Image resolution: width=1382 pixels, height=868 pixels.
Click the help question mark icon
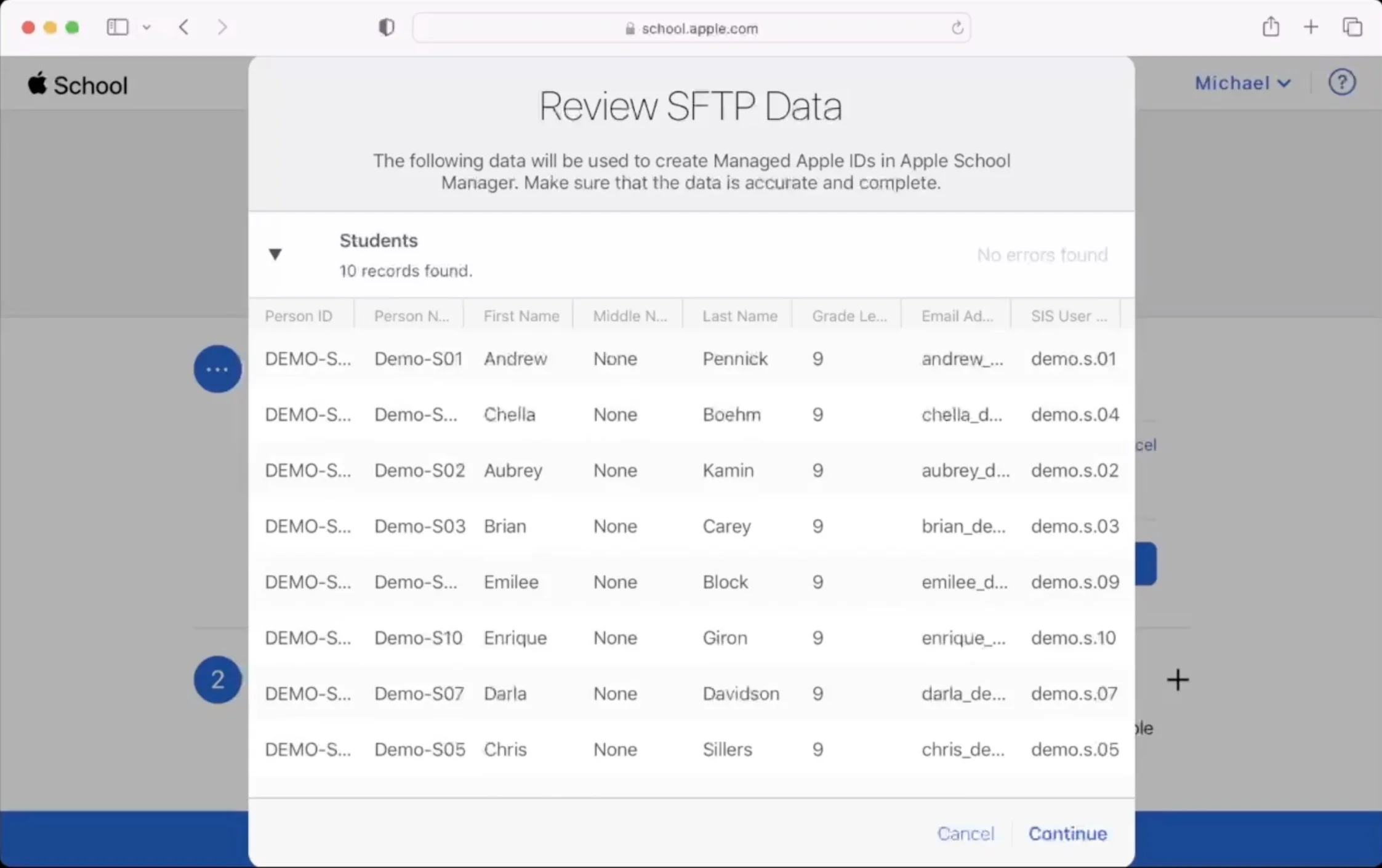point(1341,82)
